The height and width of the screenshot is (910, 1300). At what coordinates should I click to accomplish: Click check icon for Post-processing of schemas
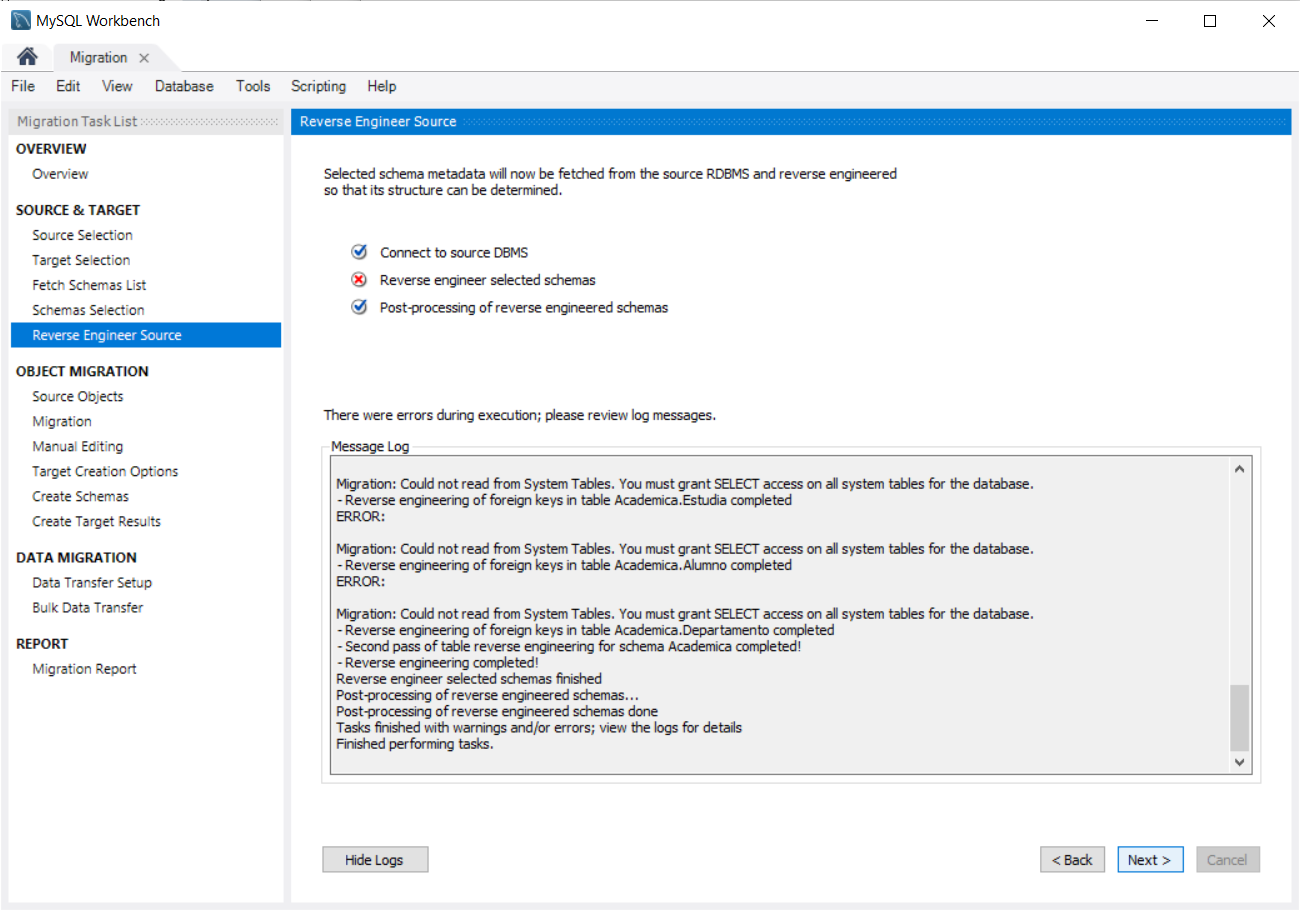[360, 307]
